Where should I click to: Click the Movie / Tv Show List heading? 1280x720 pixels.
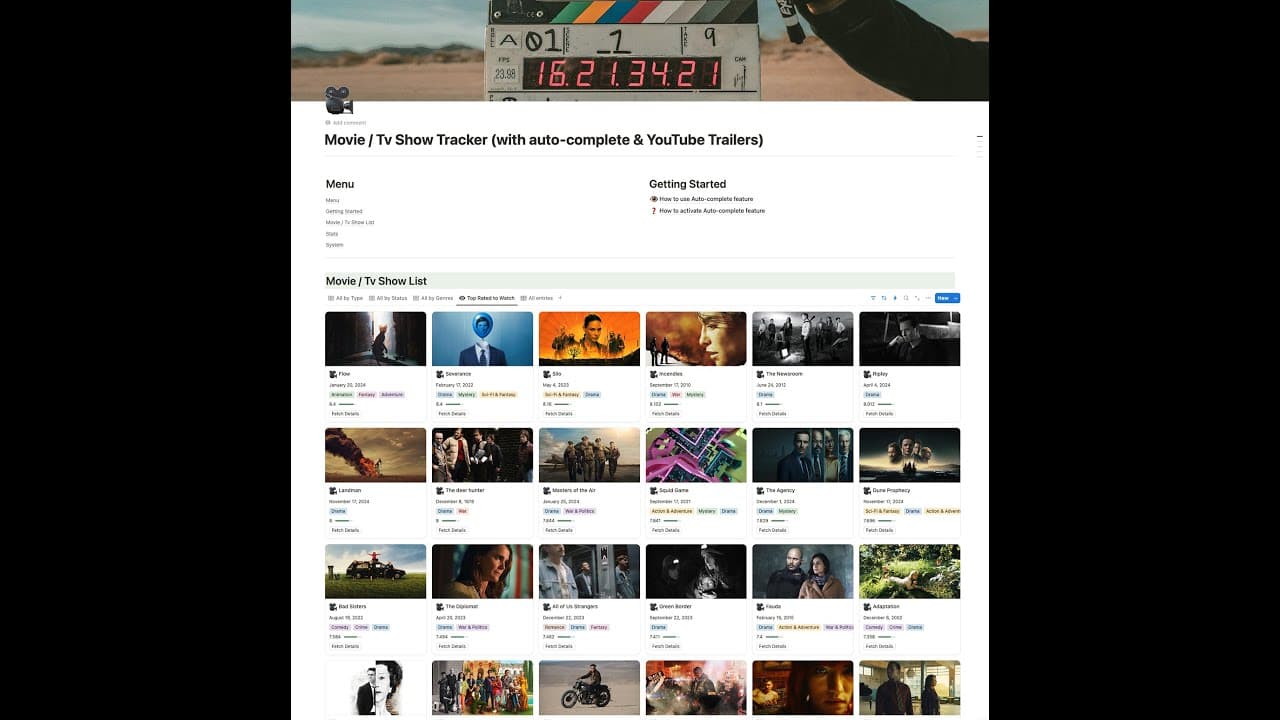coord(376,281)
